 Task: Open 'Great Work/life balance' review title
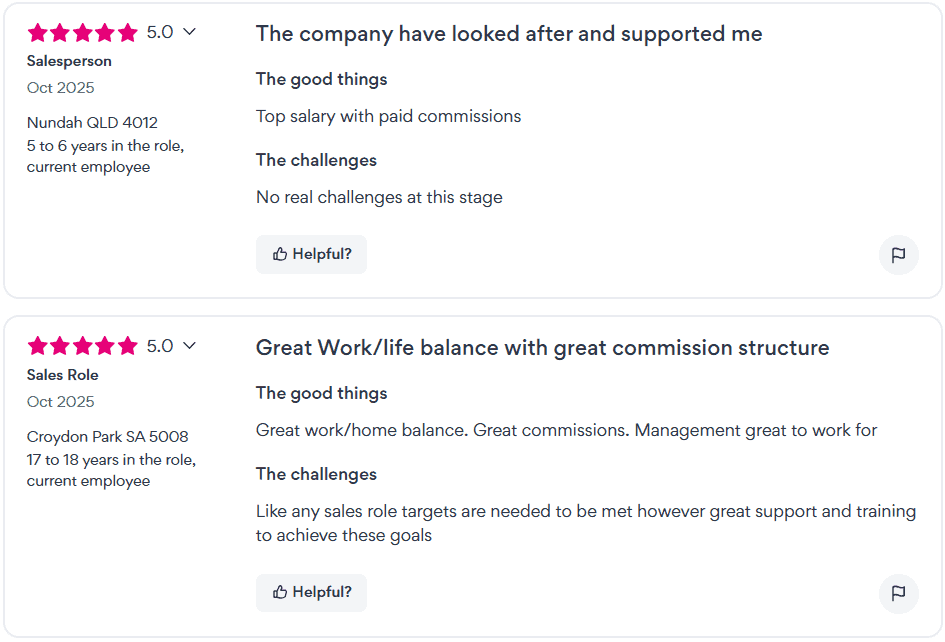542,348
